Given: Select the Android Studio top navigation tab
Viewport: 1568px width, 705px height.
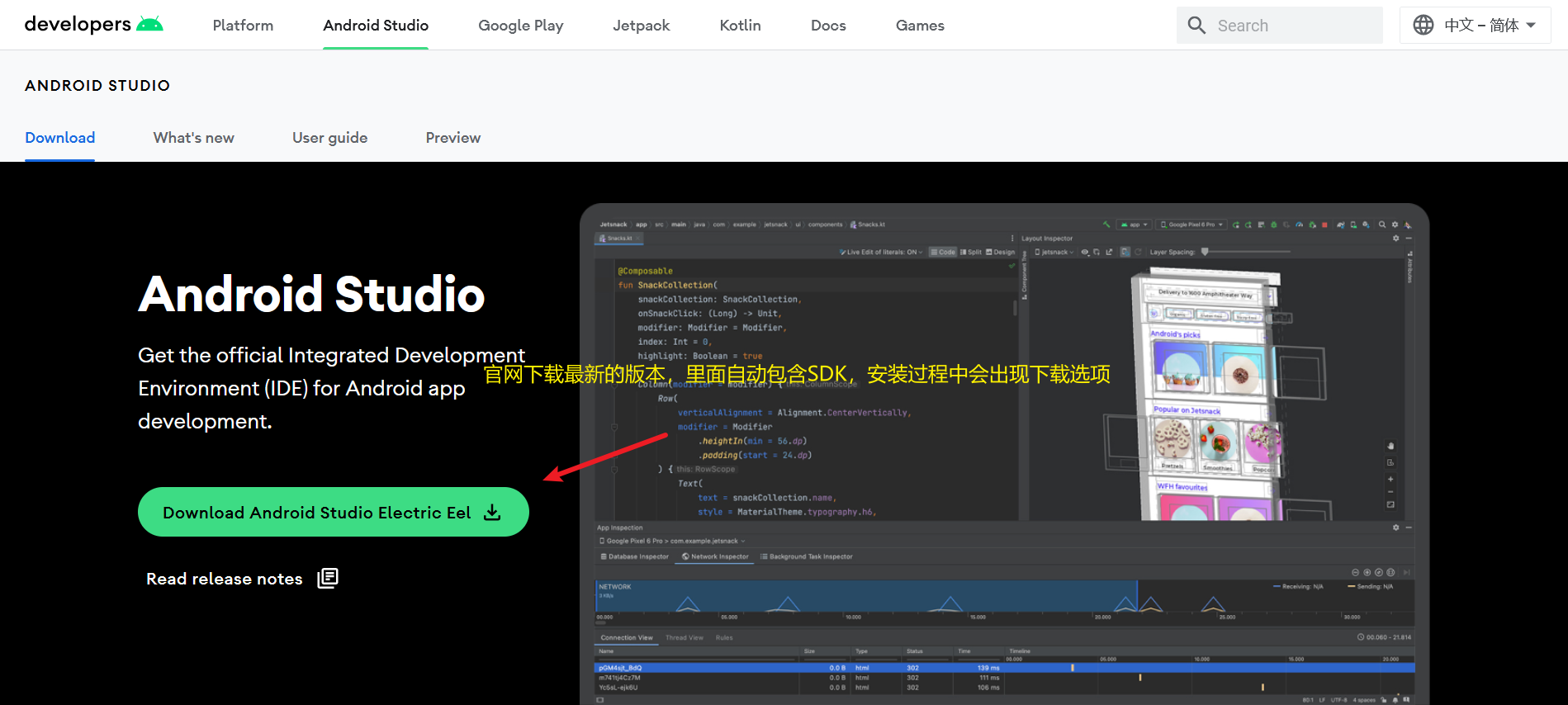Looking at the screenshot, I should pyautogui.click(x=376, y=26).
